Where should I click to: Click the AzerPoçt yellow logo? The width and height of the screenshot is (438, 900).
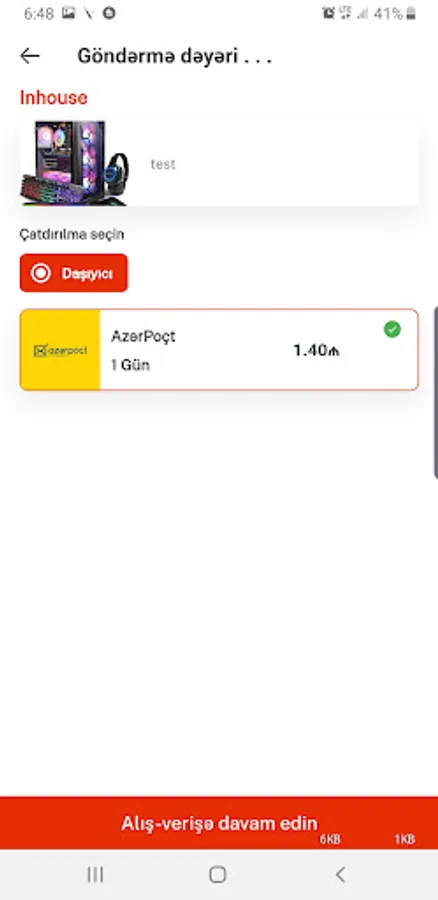pyautogui.click(x=60, y=350)
